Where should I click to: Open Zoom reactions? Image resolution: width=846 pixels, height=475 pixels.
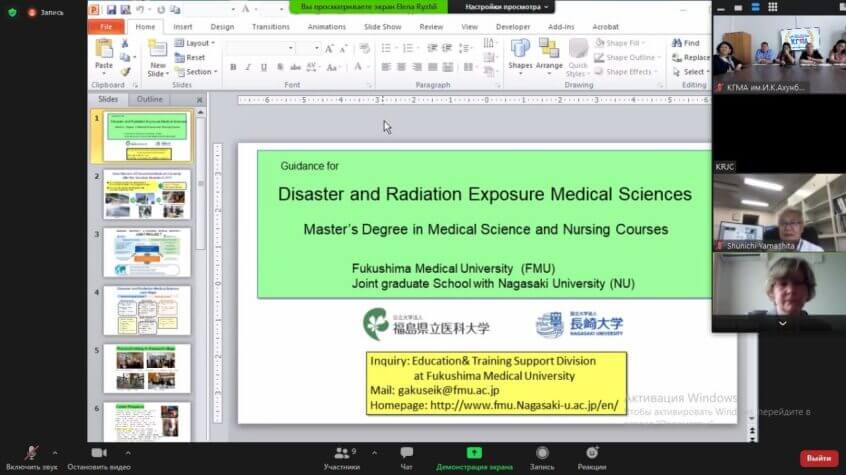tap(591, 457)
